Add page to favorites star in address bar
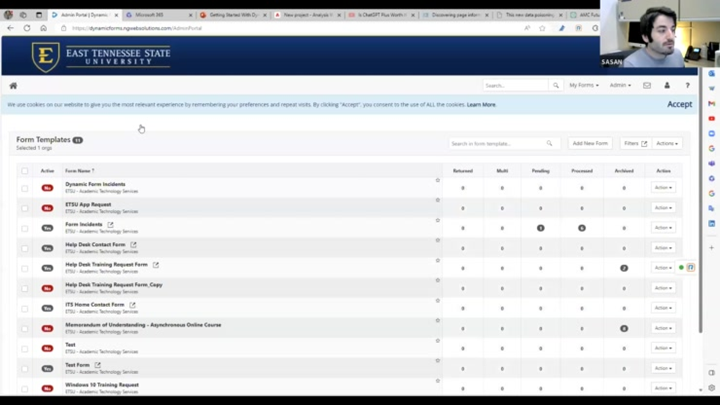Screen dimensions: 720x405 542,28
